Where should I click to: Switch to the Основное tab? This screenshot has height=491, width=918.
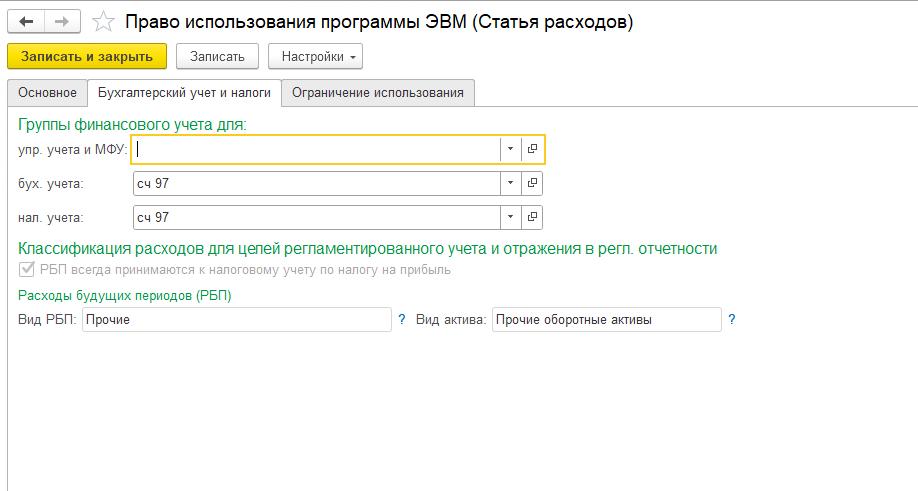point(46,93)
